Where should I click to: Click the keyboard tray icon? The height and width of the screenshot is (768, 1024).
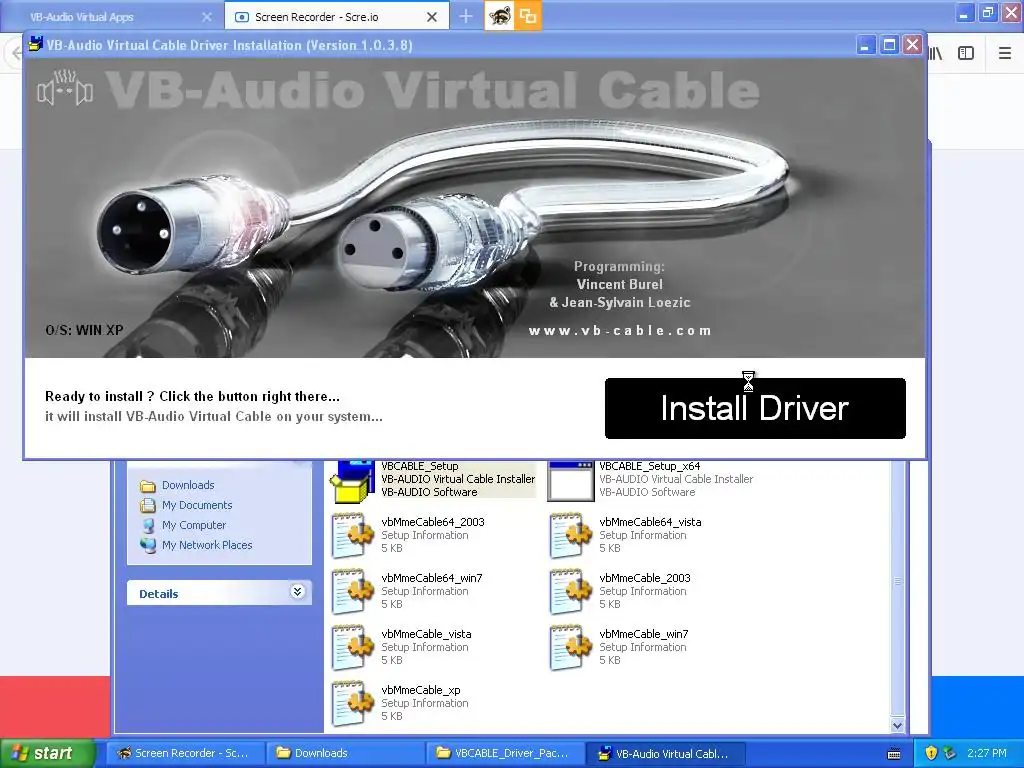coord(894,754)
